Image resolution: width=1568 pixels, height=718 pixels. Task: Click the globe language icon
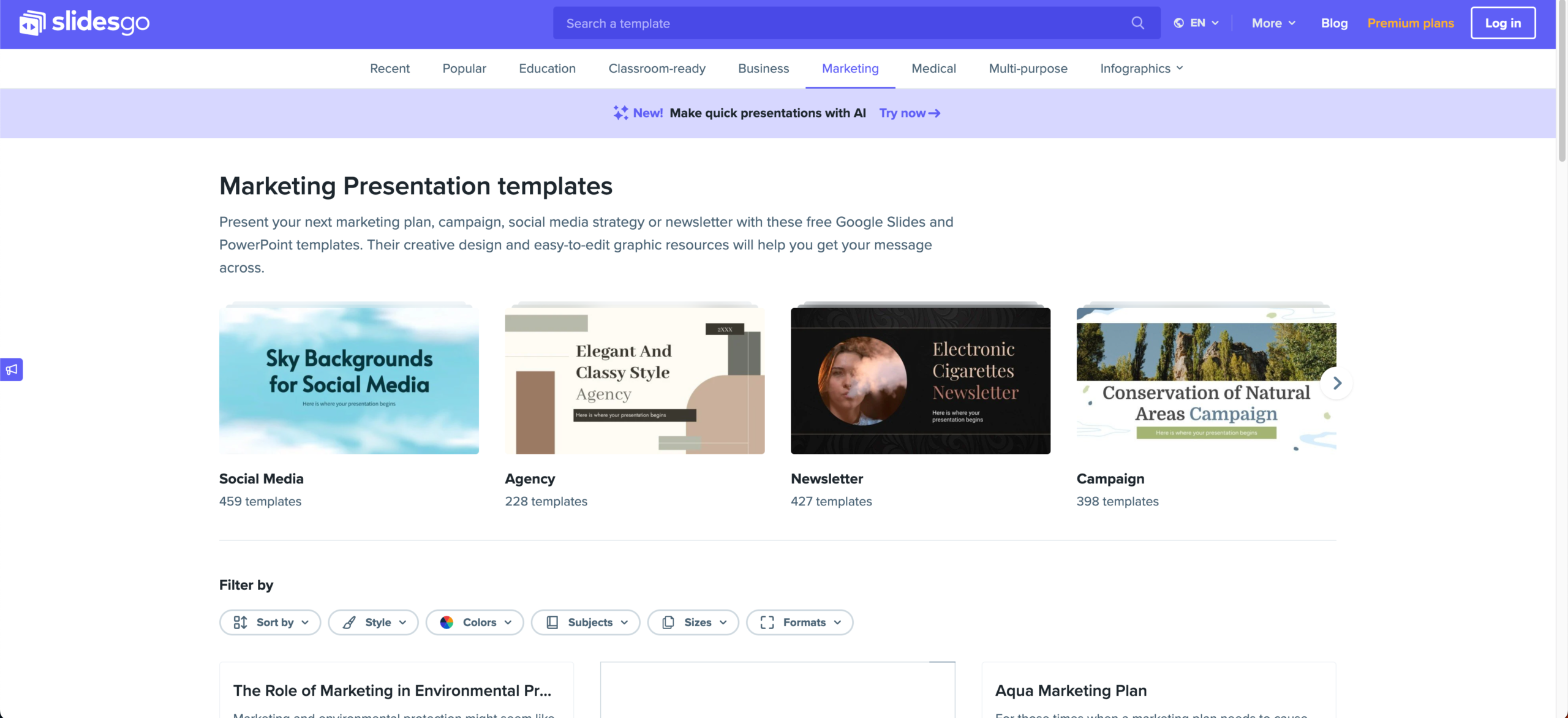click(x=1178, y=23)
